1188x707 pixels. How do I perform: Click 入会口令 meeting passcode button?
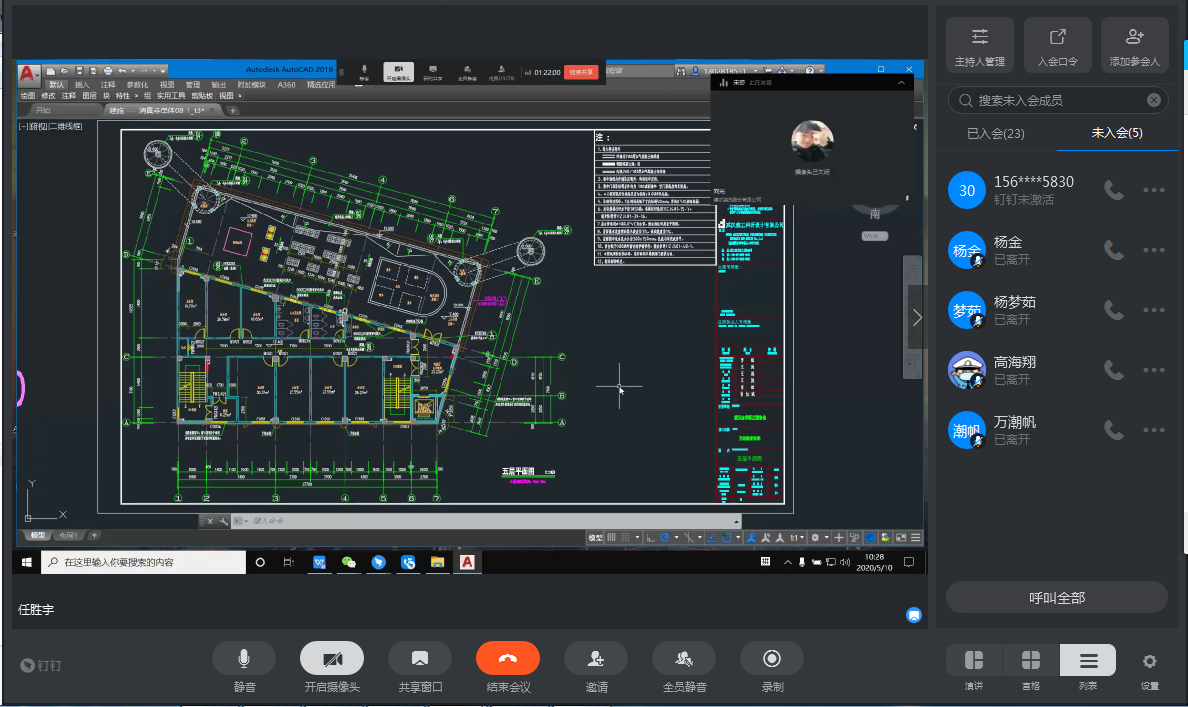(x=1057, y=45)
